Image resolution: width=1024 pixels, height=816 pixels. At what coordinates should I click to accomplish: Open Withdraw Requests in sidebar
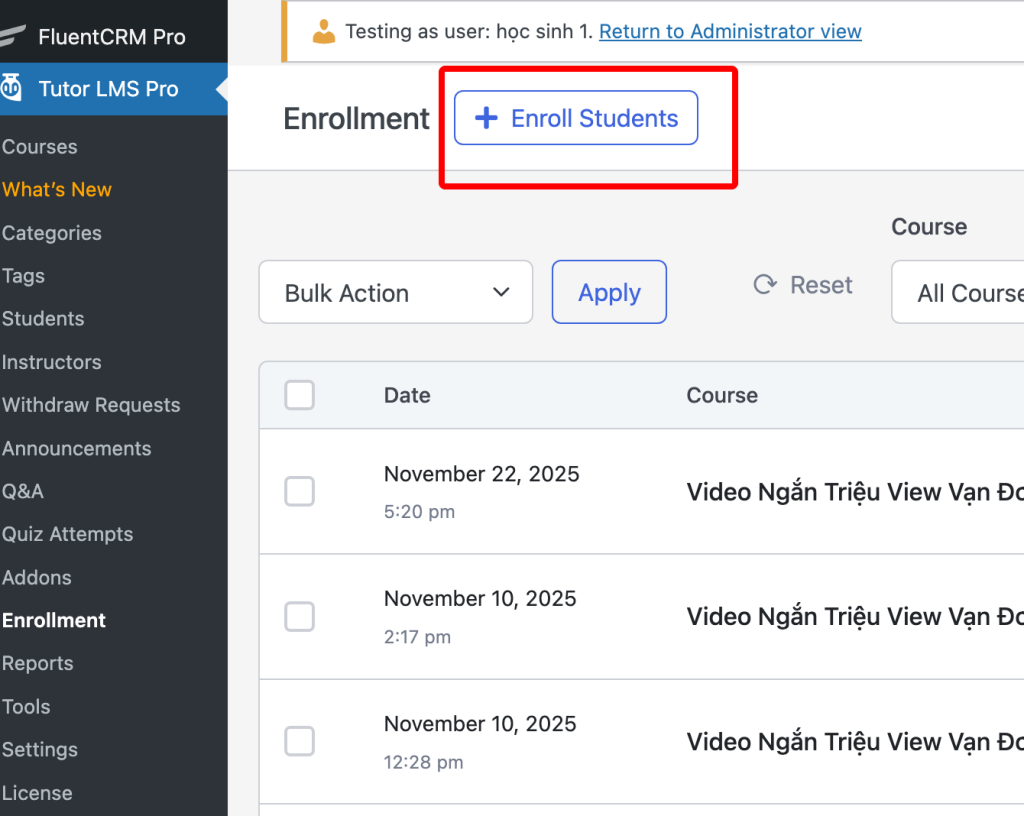91,405
